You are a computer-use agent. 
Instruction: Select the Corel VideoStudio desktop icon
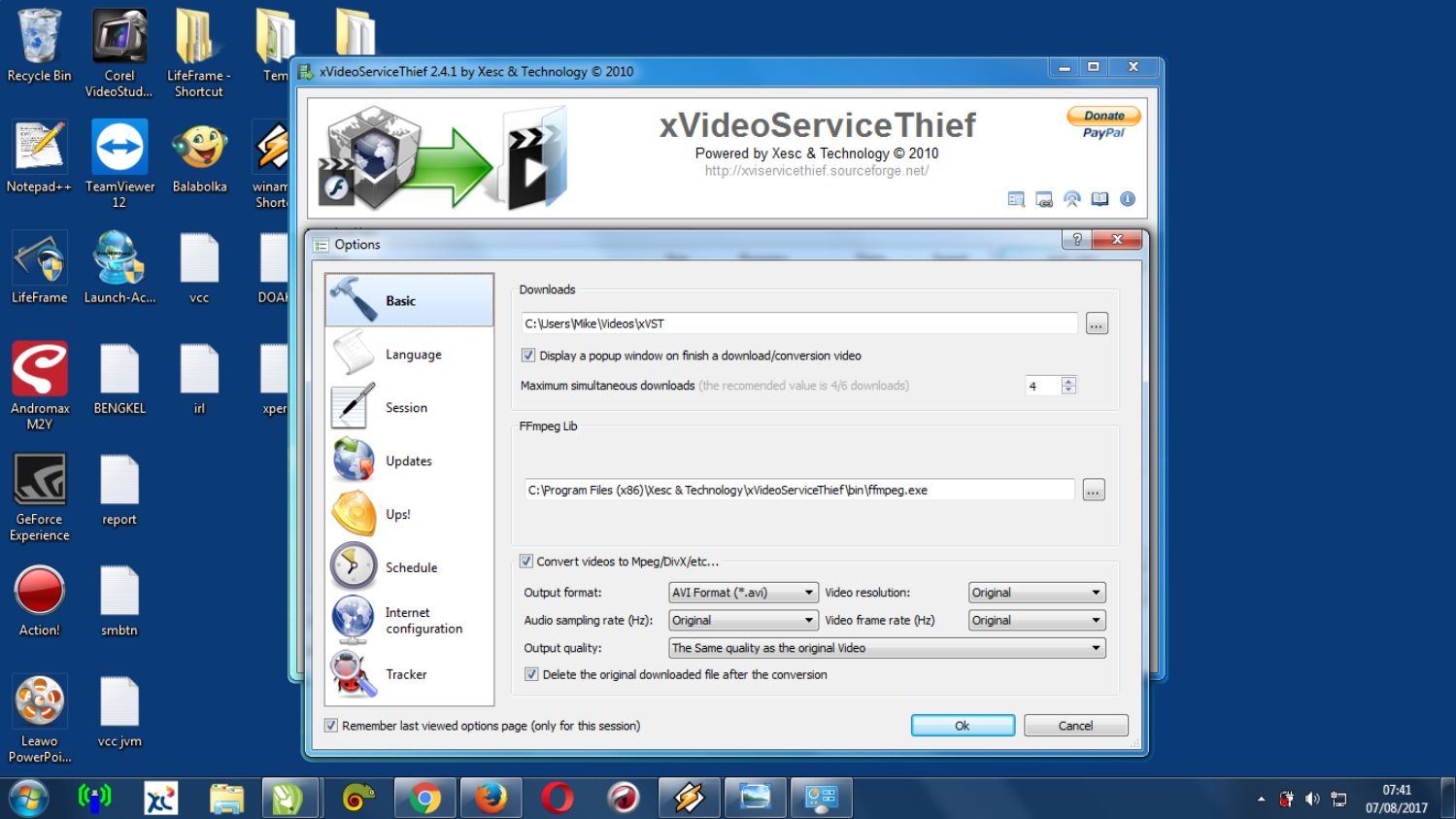coord(119,53)
